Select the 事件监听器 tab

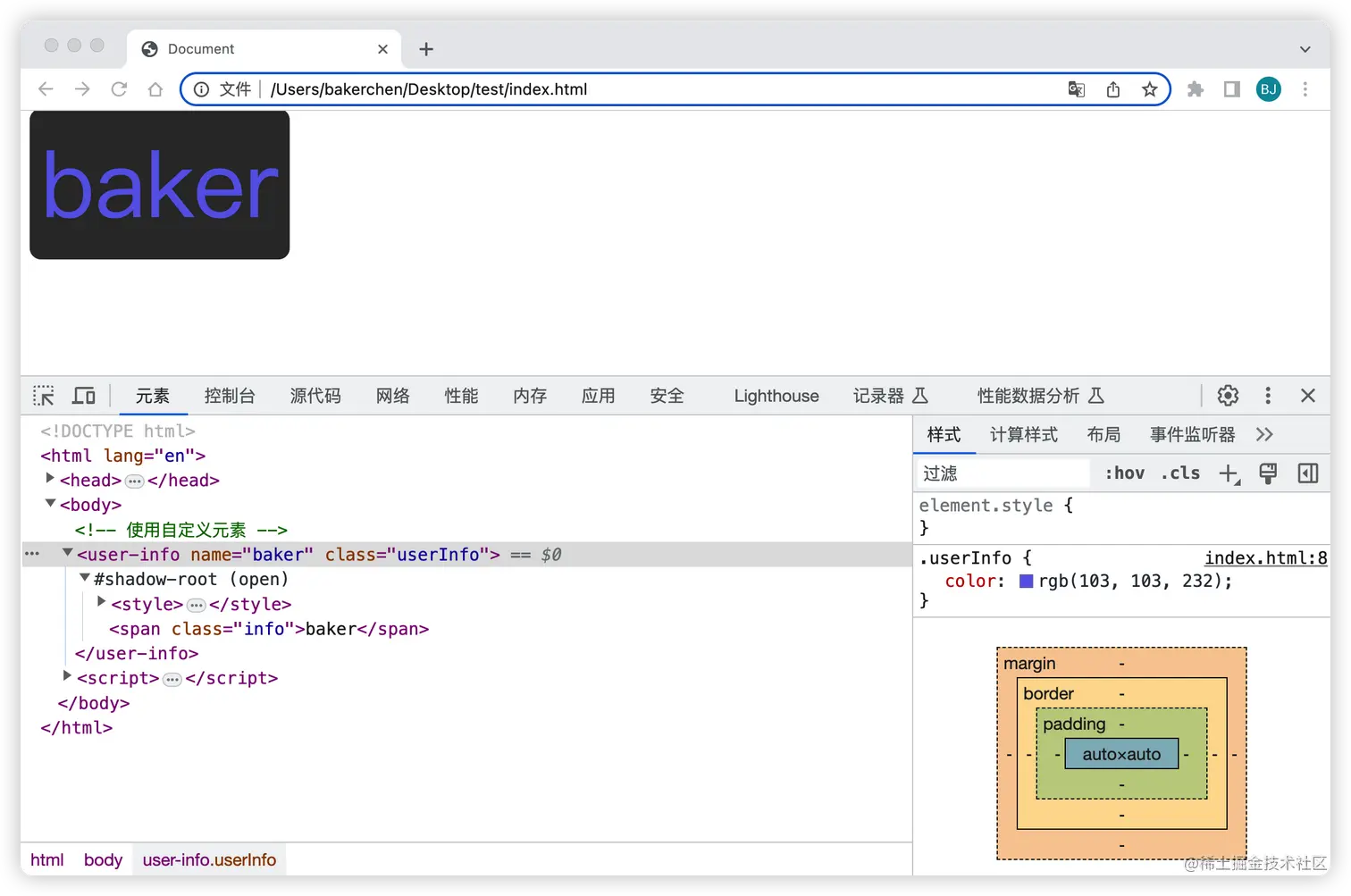(1192, 435)
